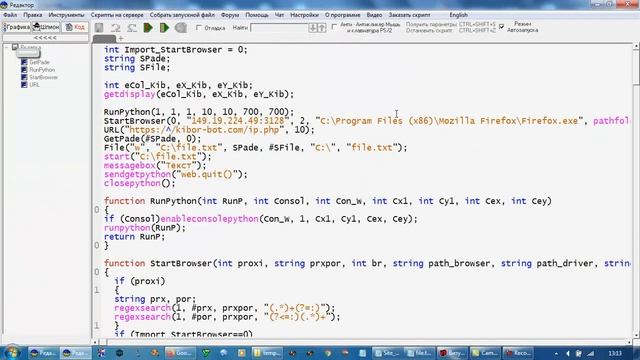Image resolution: width=640 pixels, height=360 pixels.
Task: Open the Форум menu item
Action: [x=230, y=15]
